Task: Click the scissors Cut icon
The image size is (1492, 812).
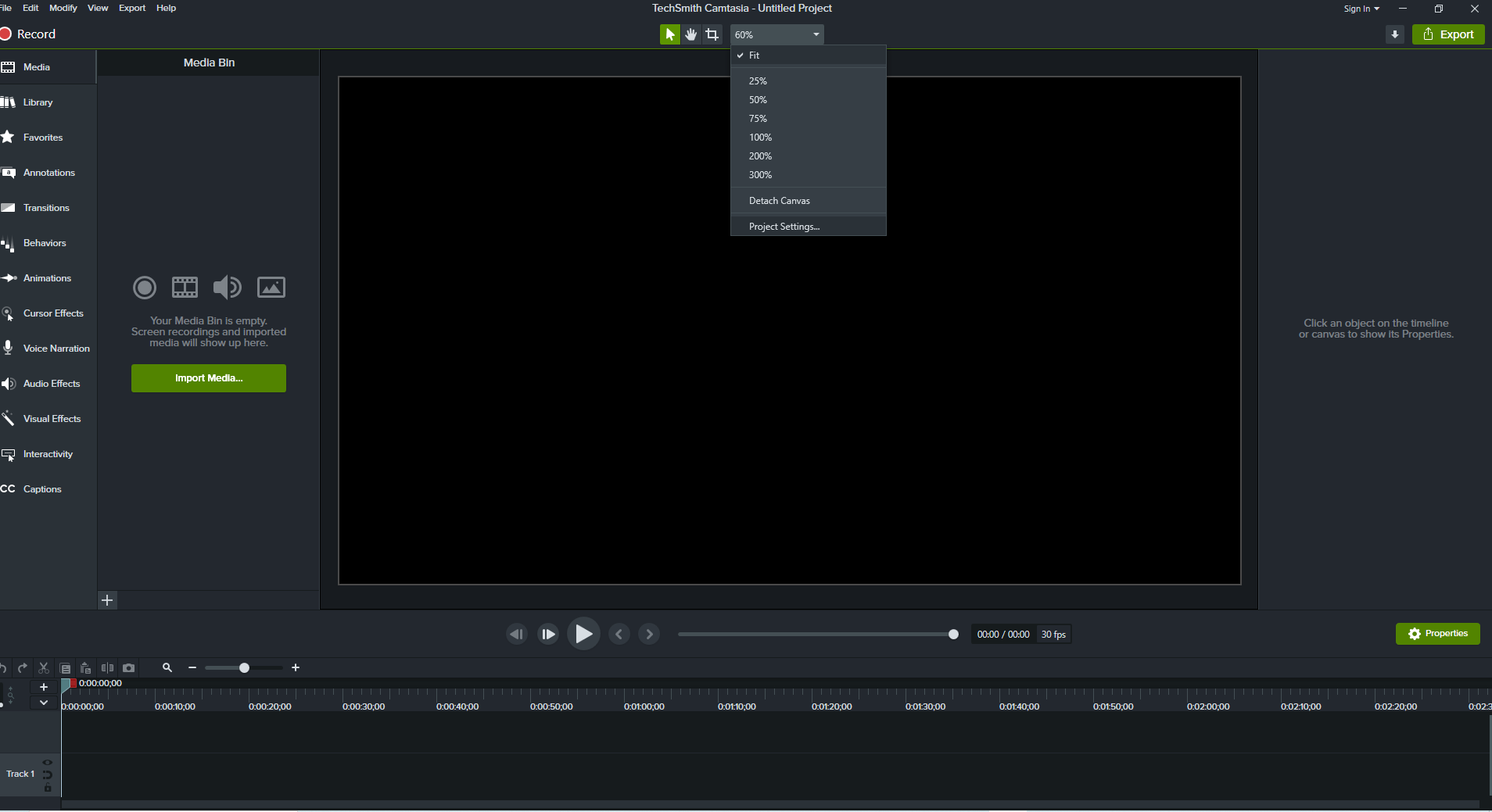Action: coord(44,668)
